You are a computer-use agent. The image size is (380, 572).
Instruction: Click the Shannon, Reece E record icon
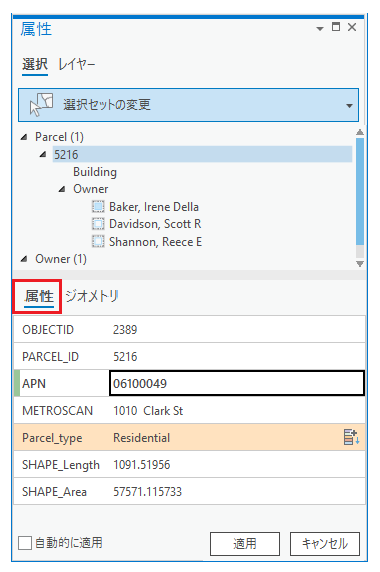point(98,241)
